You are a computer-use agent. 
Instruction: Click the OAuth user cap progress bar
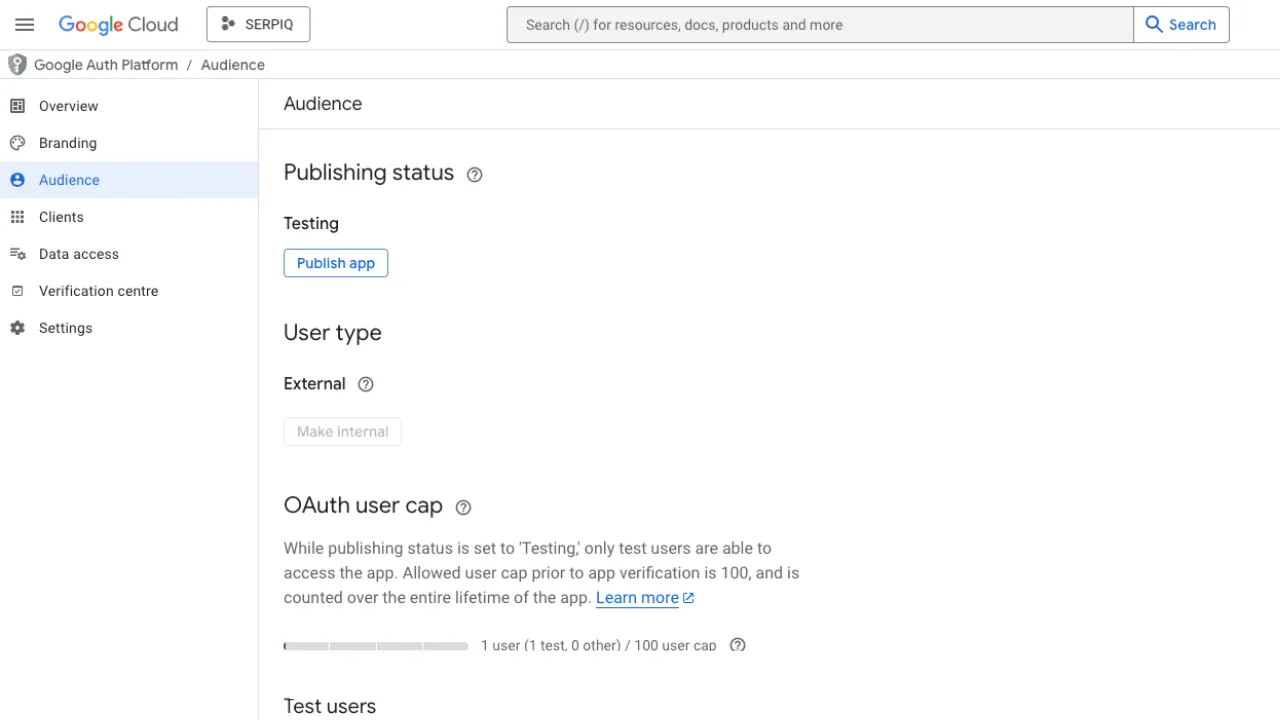point(376,646)
